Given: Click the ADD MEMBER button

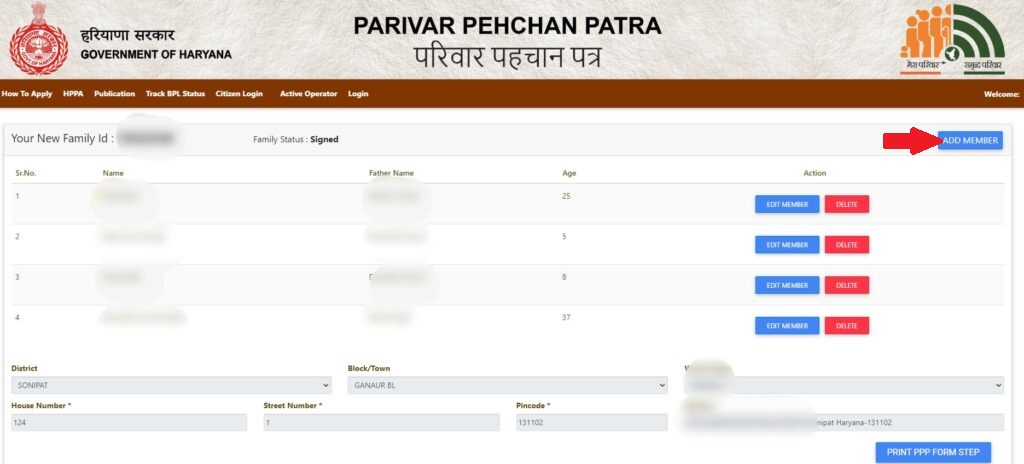Looking at the screenshot, I should coord(970,141).
